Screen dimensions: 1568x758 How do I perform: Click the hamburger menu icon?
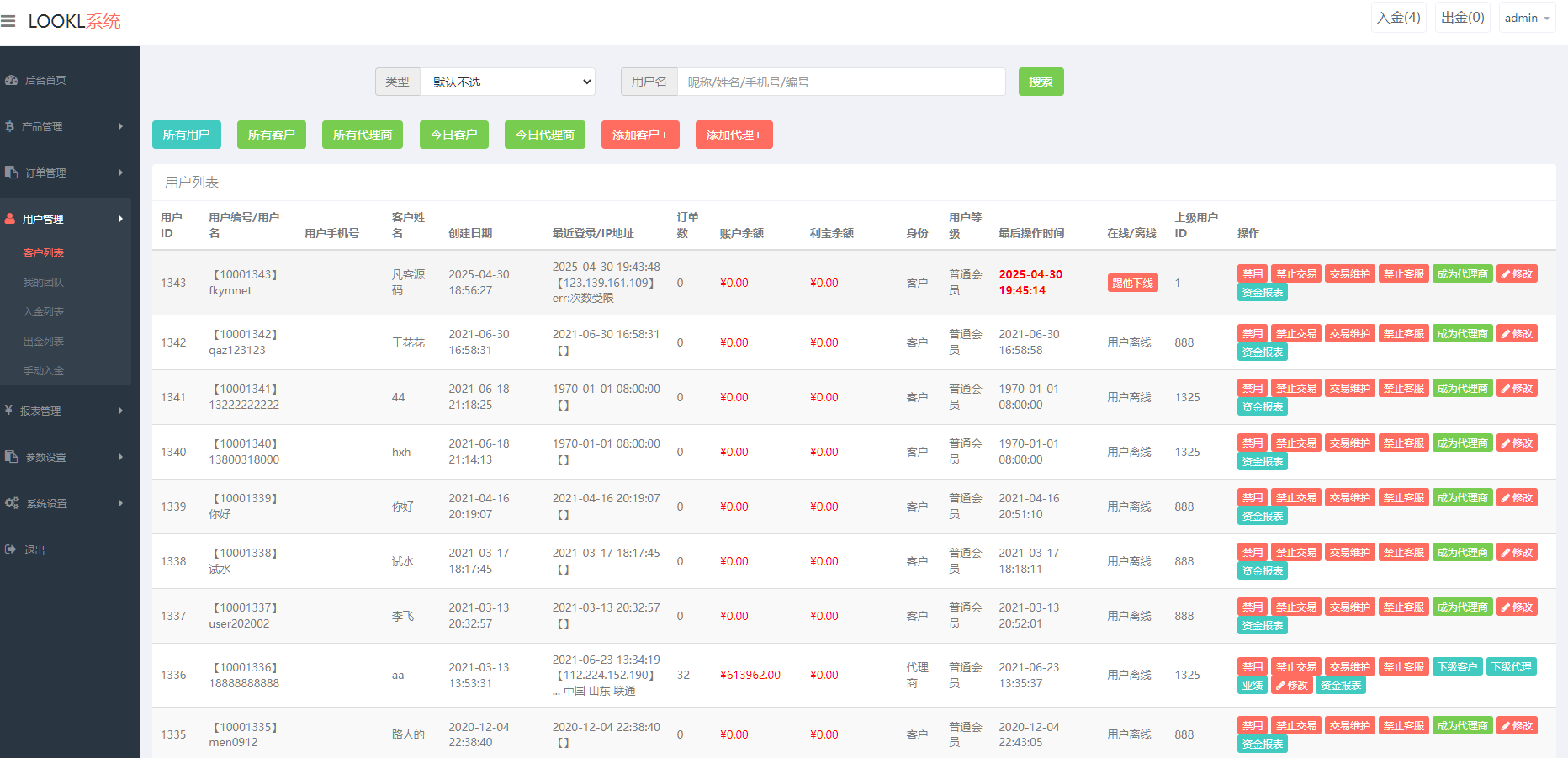8,21
